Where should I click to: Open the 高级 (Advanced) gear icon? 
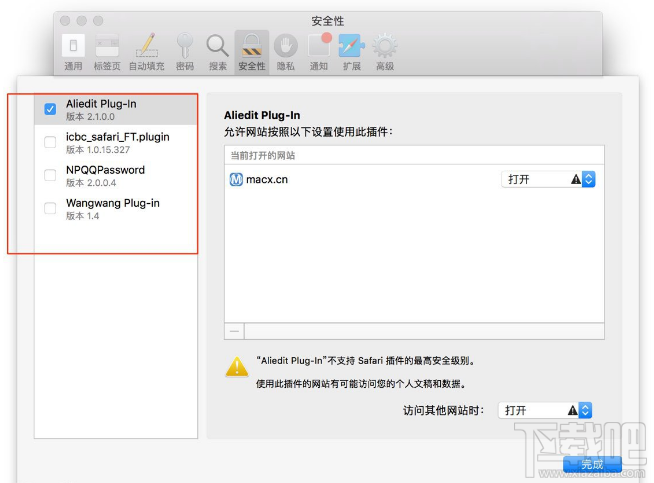[x=384, y=50]
